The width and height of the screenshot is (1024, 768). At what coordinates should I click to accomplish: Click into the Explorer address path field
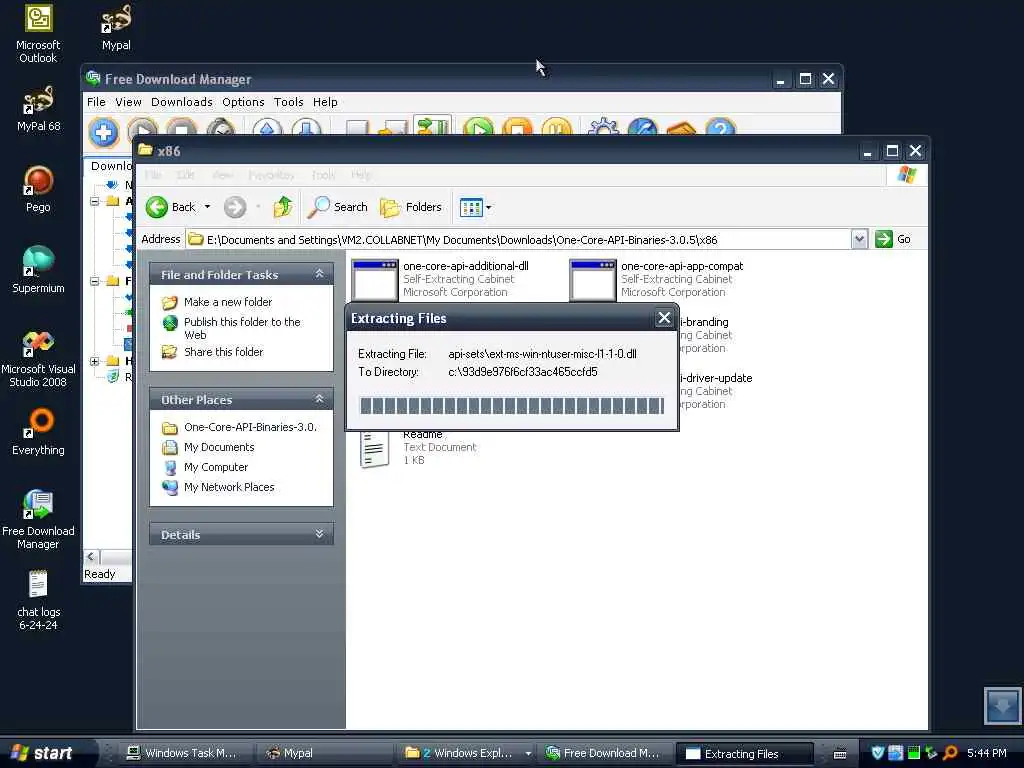pyautogui.click(x=519, y=240)
